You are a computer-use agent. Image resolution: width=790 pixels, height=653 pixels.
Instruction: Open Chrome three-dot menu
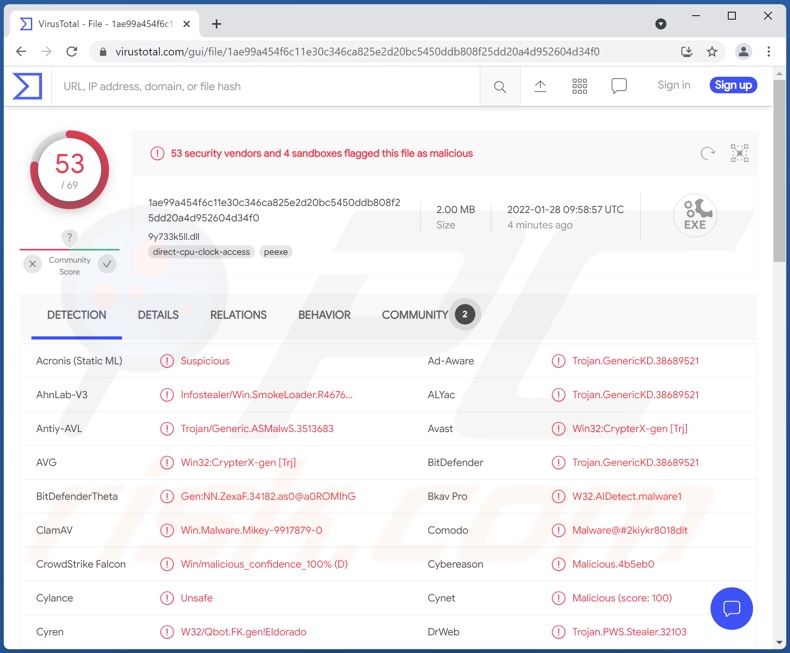768,51
